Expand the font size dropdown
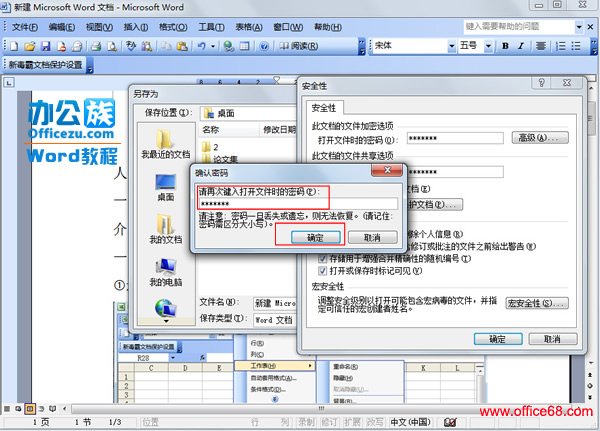 pyautogui.click(x=490, y=46)
